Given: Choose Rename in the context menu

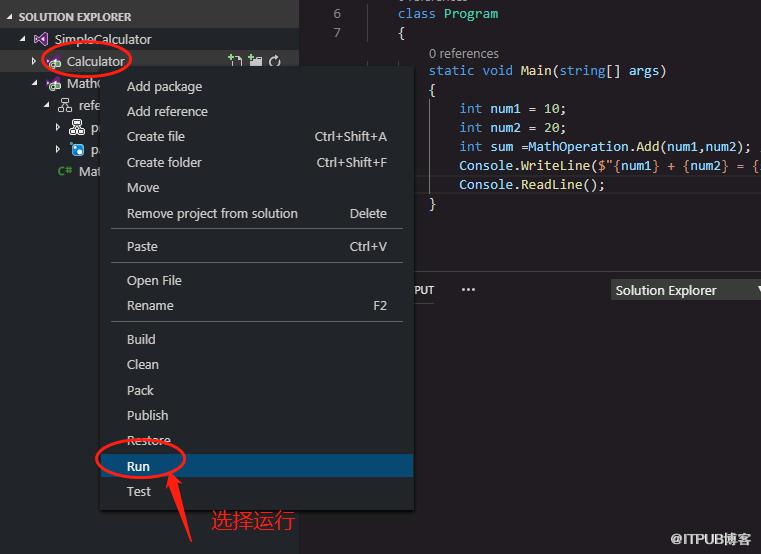Looking at the screenshot, I should (x=257, y=306).
